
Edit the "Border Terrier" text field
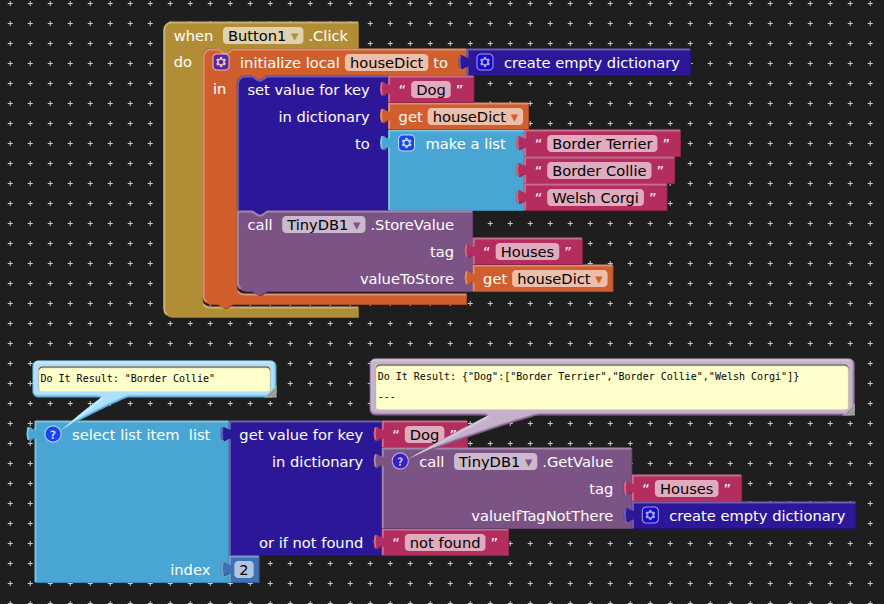[603, 144]
